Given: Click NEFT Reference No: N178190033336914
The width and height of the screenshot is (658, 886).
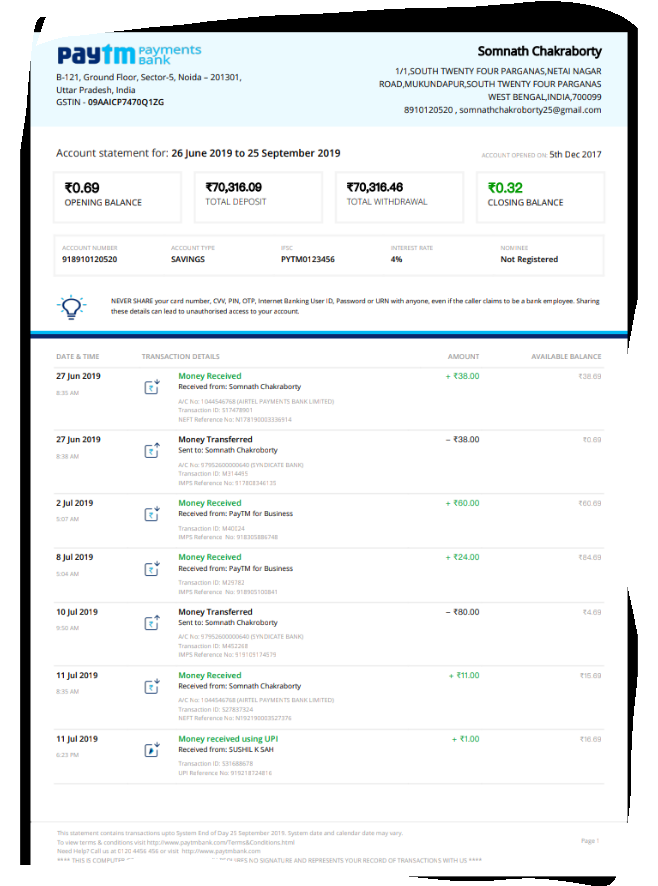Looking at the screenshot, I should tap(235, 420).
